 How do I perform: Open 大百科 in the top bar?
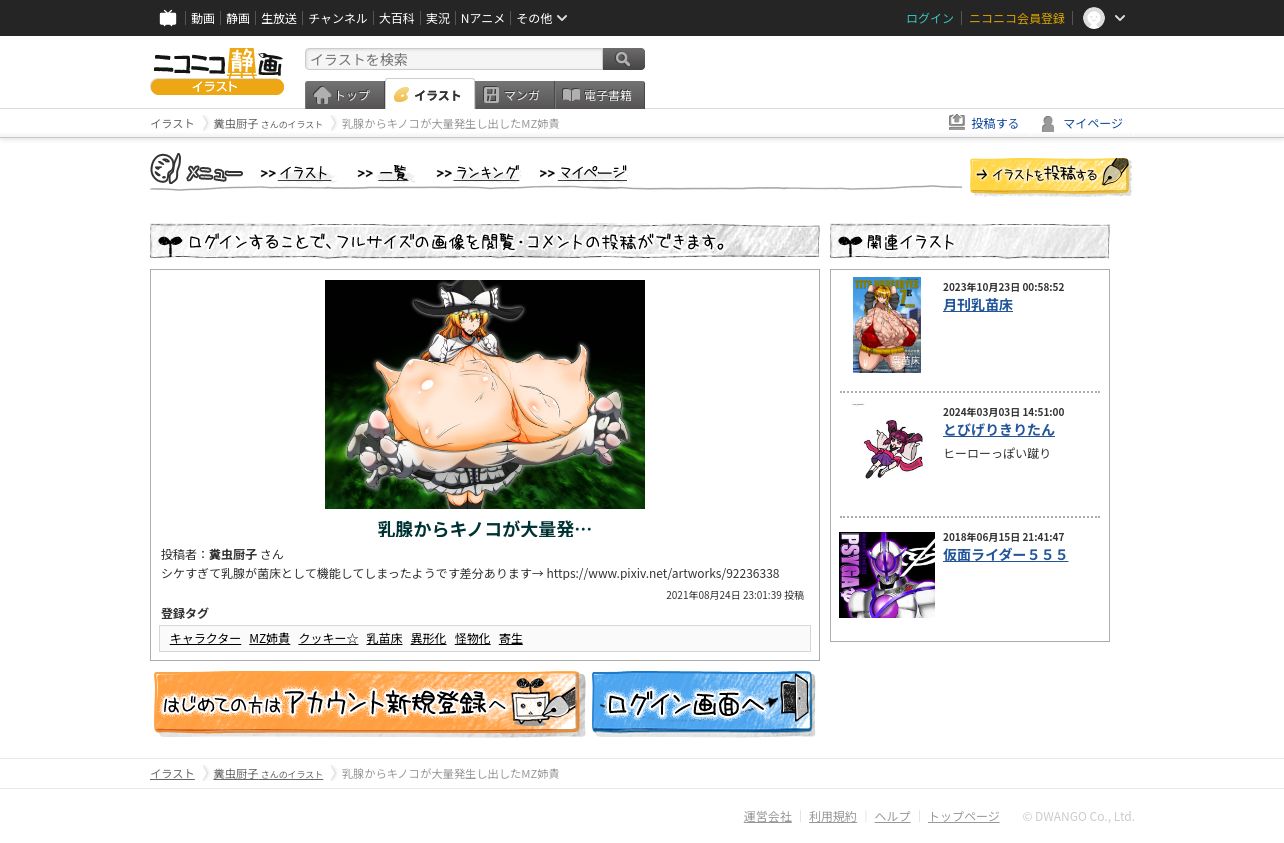point(396,18)
